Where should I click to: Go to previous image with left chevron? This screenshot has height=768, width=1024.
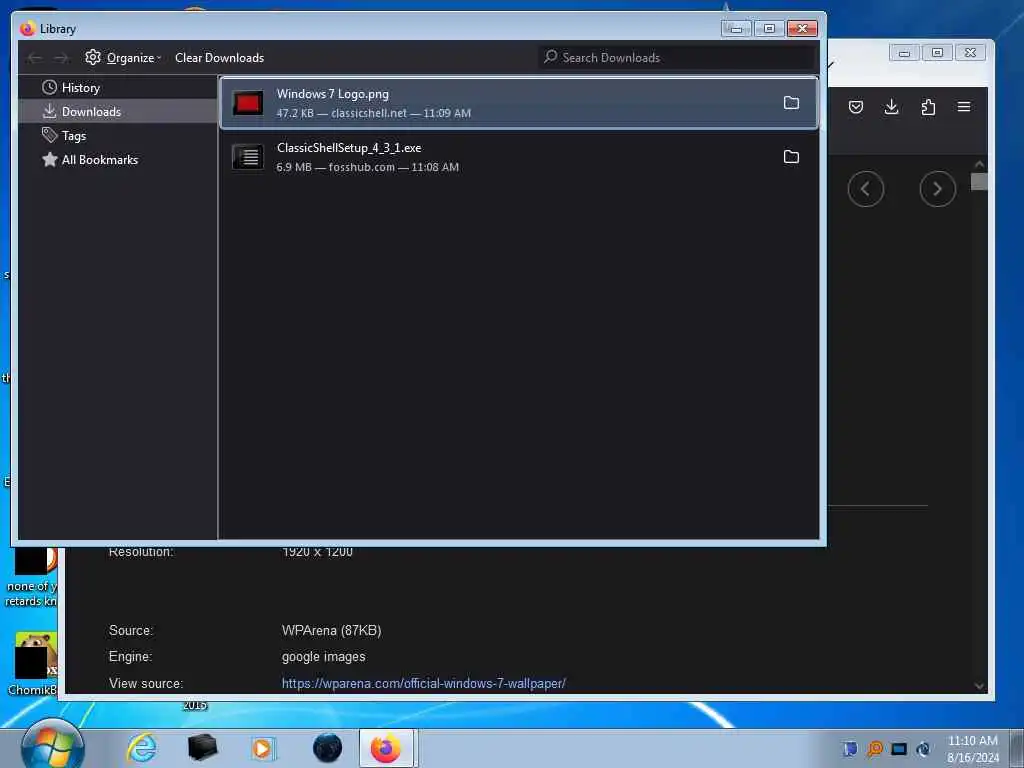(x=865, y=189)
